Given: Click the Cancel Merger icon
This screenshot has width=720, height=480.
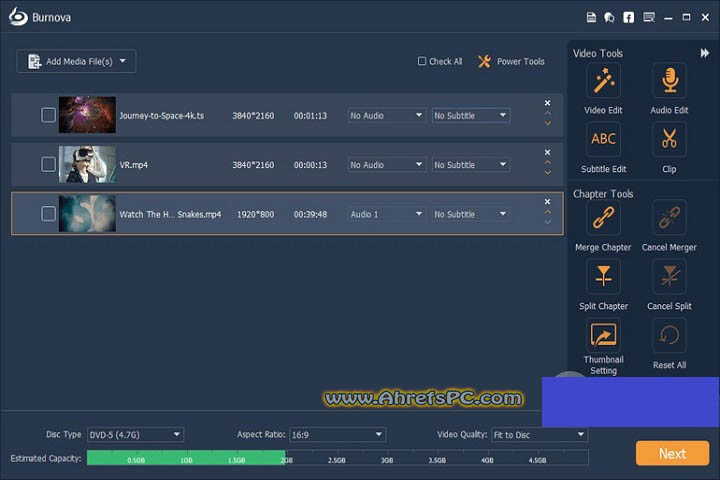Looking at the screenshot, I should tap(669, 217).
